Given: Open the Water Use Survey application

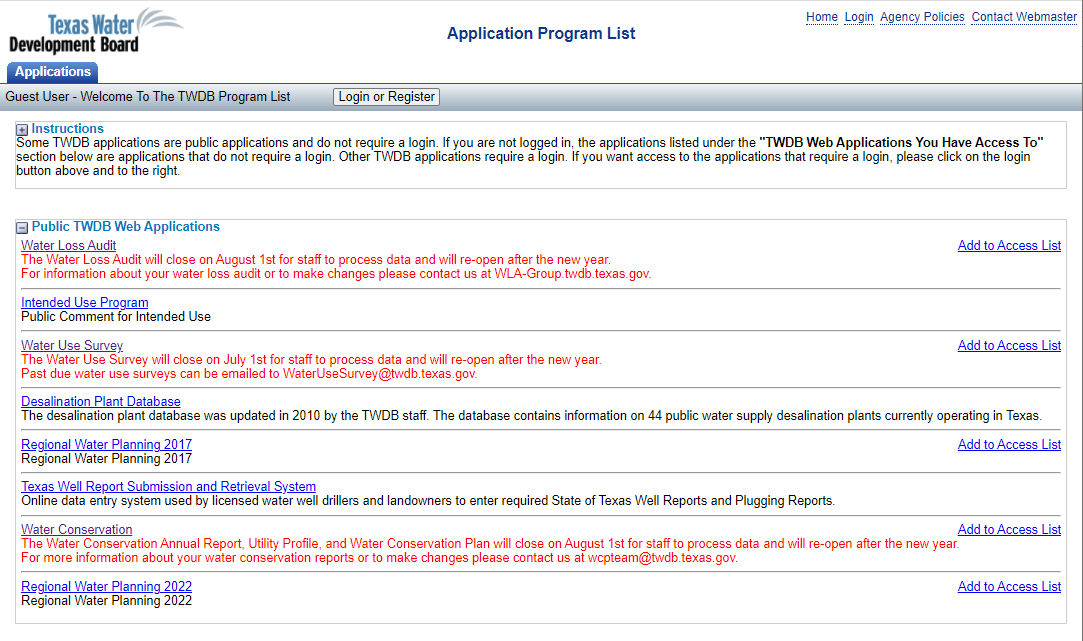Looking at the screenshot, I should (72, 345).
